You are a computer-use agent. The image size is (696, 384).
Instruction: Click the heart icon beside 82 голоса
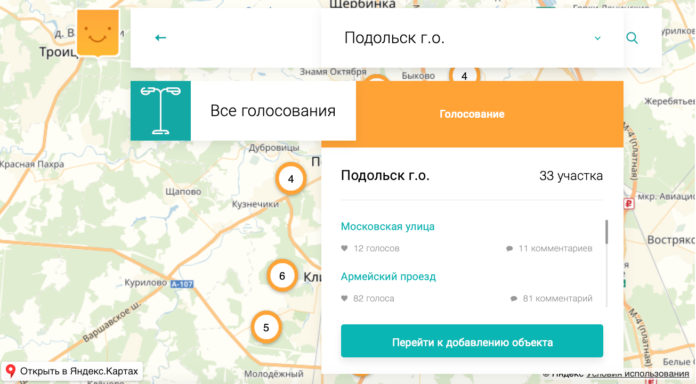344,298
